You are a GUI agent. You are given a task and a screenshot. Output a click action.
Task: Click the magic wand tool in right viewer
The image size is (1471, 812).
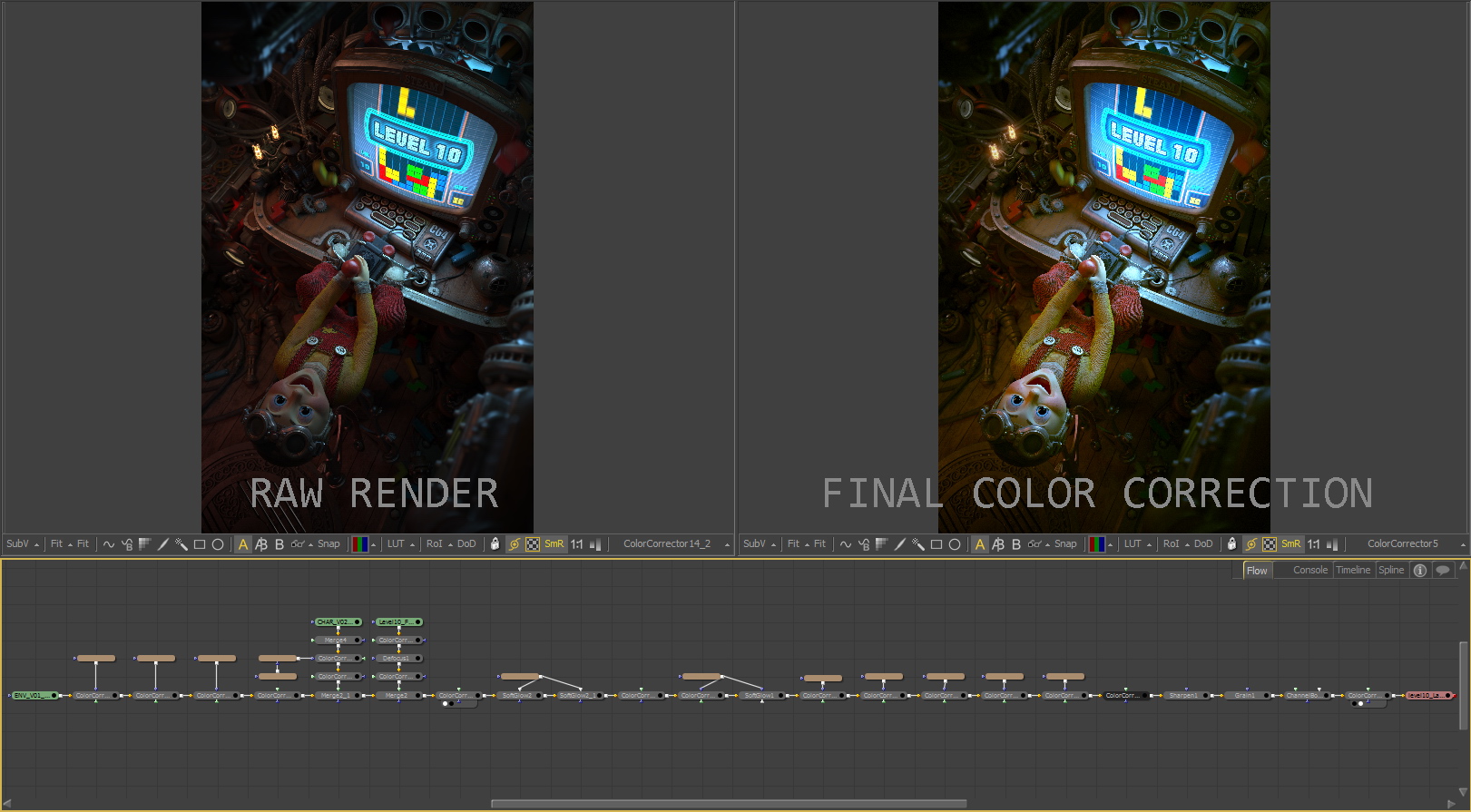tap(917, 544)
